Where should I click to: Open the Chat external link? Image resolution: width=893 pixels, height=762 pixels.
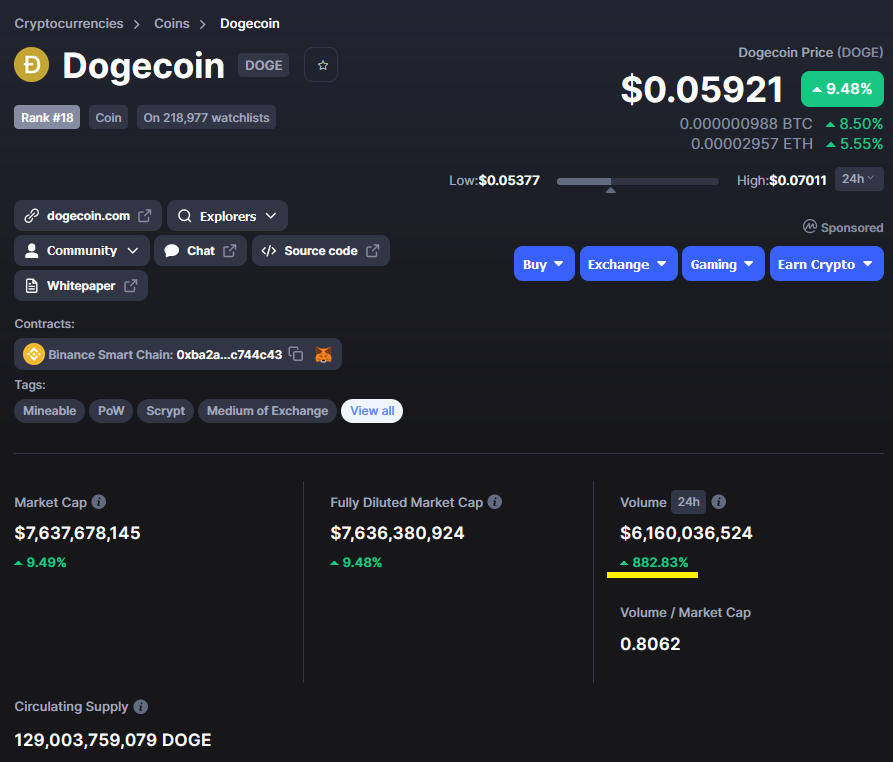pyautogui.click(x=200, y=251)
